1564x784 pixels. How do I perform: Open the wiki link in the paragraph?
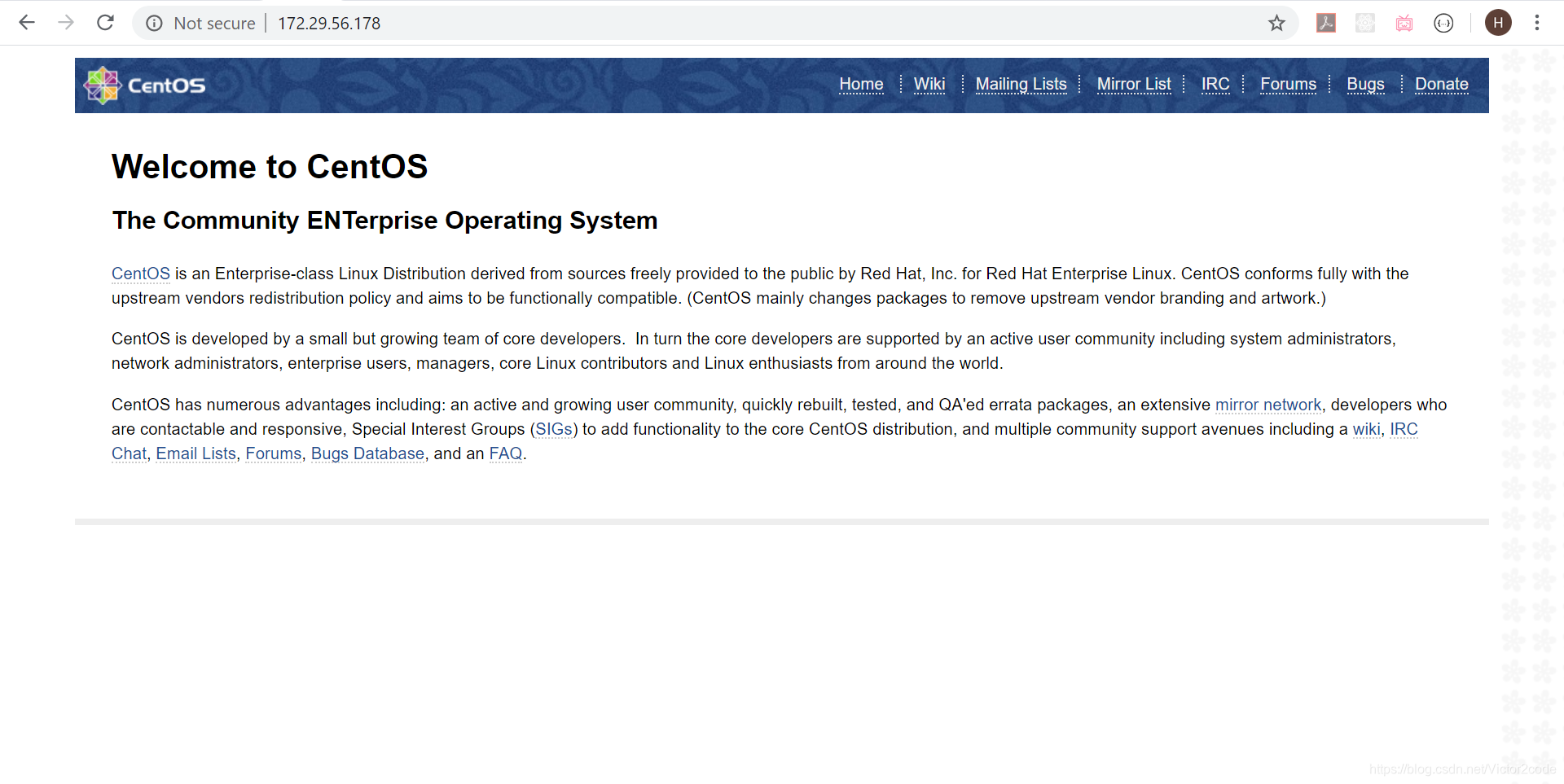click(x=1367, y=429)
